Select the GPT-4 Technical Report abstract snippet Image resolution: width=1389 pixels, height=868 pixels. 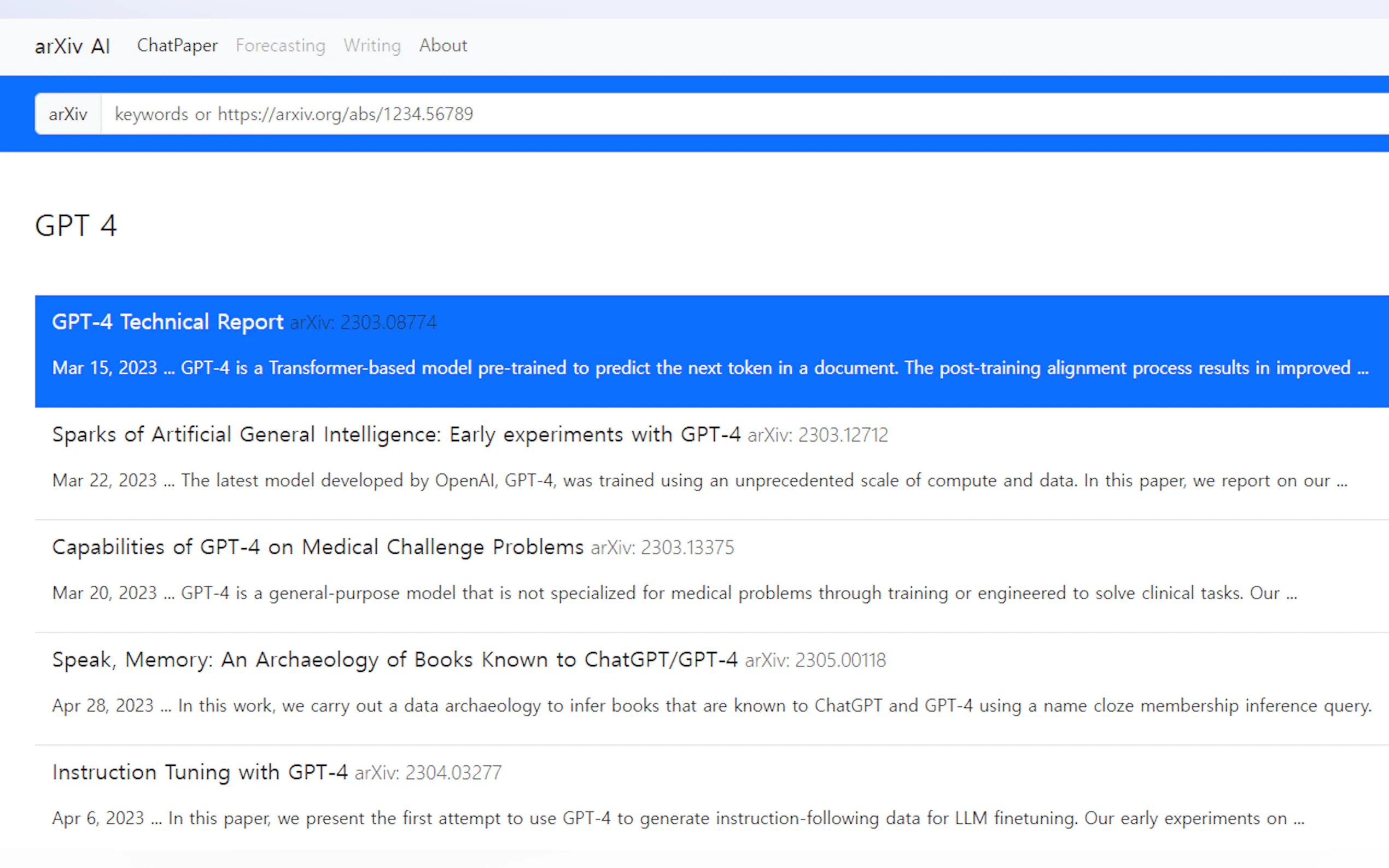click(710, 368)
